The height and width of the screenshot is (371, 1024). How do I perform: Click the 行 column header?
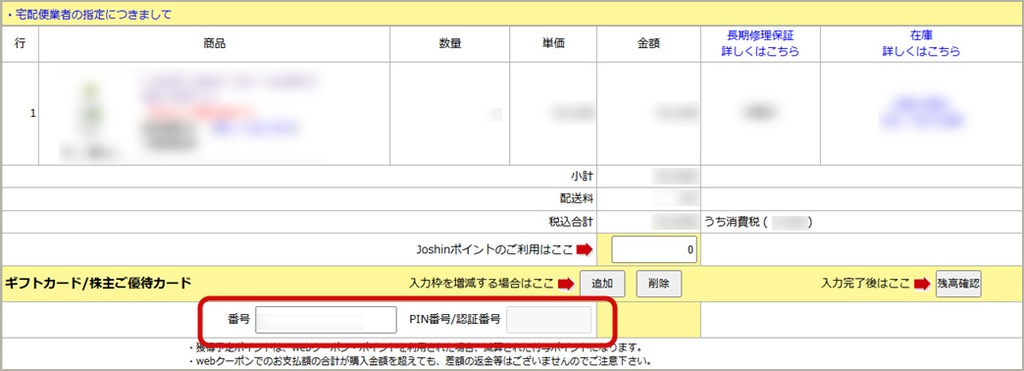20,44
